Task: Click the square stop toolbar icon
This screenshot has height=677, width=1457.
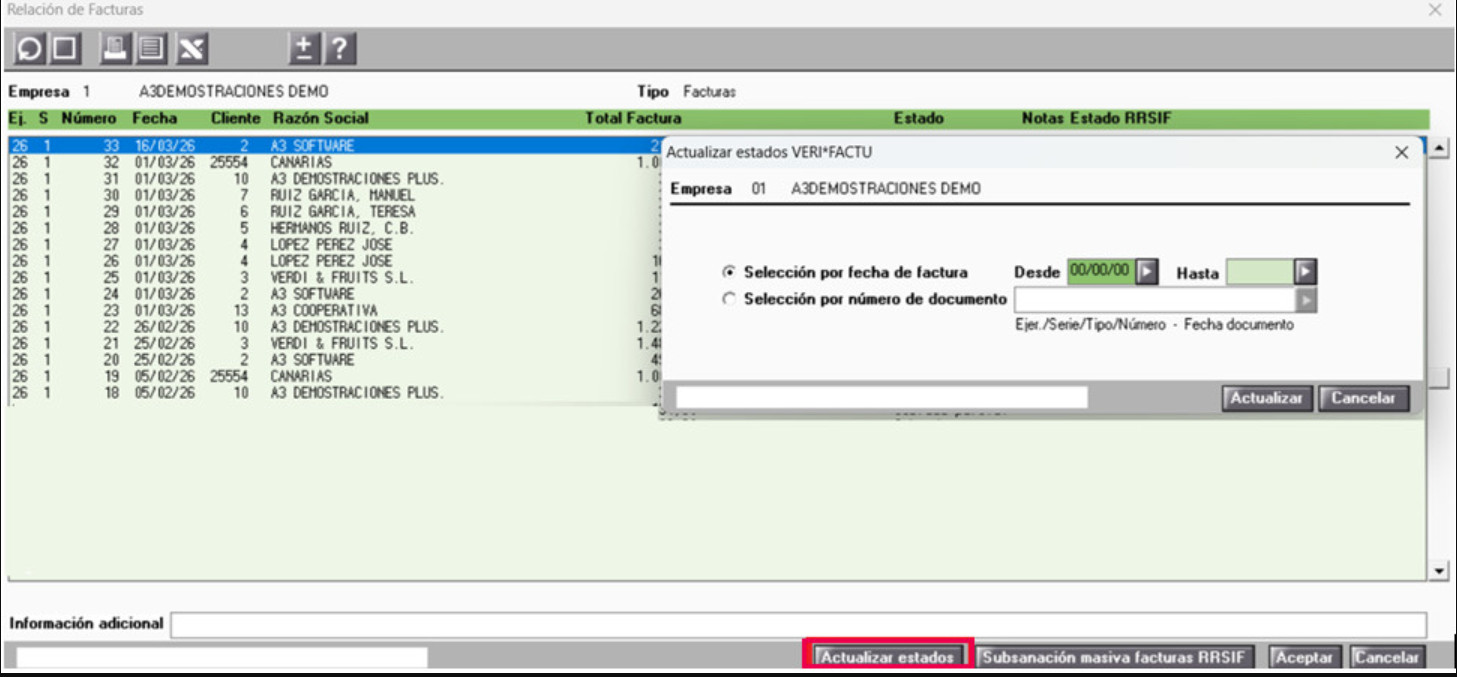Action: 64,48
